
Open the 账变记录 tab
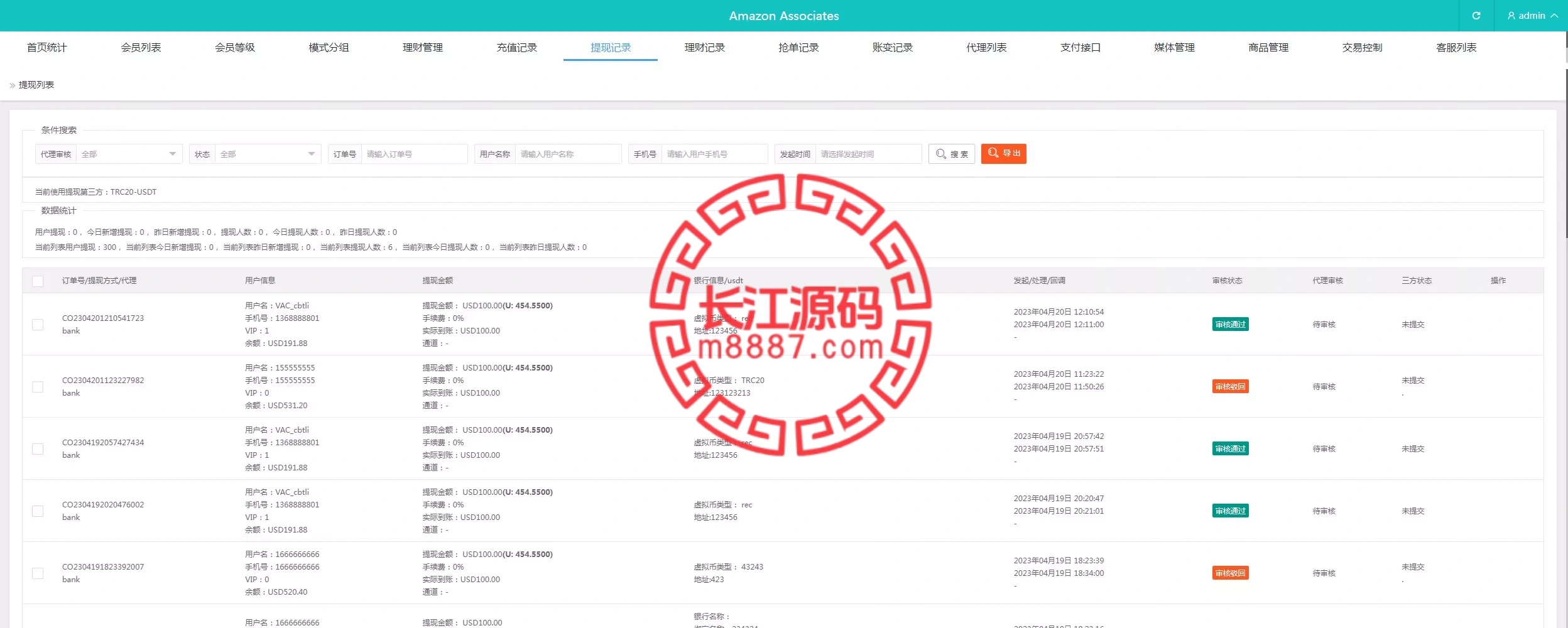pos(893,48)
